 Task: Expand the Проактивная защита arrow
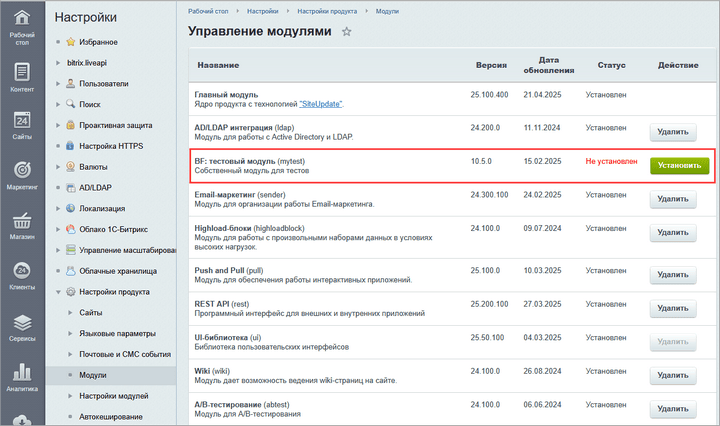(x=58, y=125)
